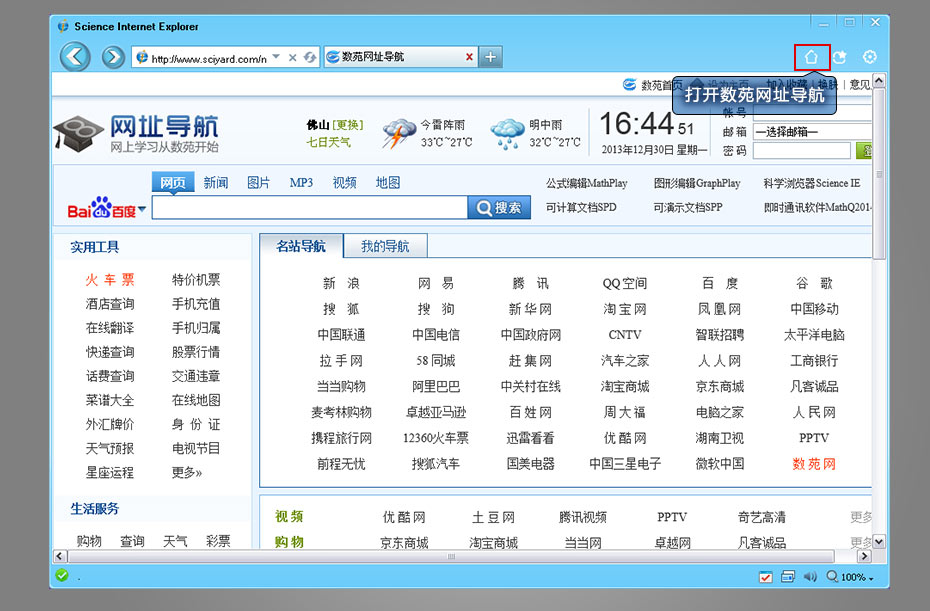Click the rain cloud icon for tomorrow
This screenshot has height=611, width=930.
(x=507, y=133)
